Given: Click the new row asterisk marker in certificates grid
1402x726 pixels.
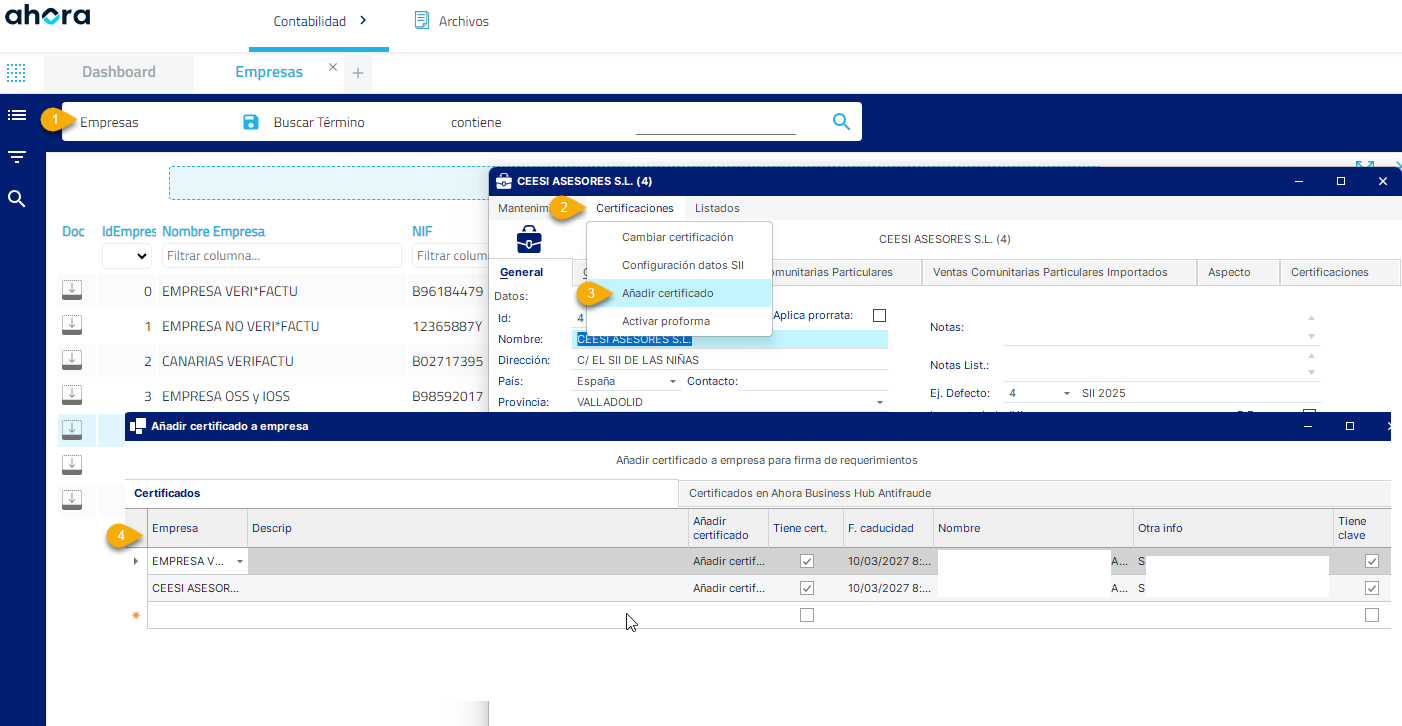Looking at the screenshot, I should coord(136,616).
